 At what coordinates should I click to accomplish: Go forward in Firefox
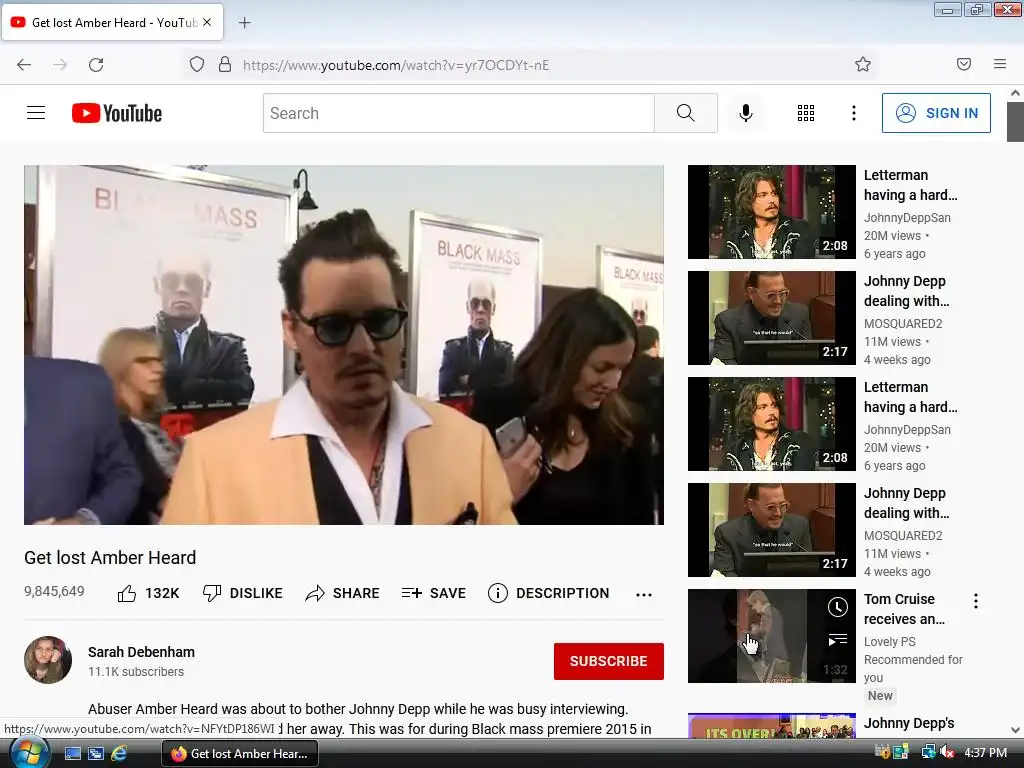point(60,64)
